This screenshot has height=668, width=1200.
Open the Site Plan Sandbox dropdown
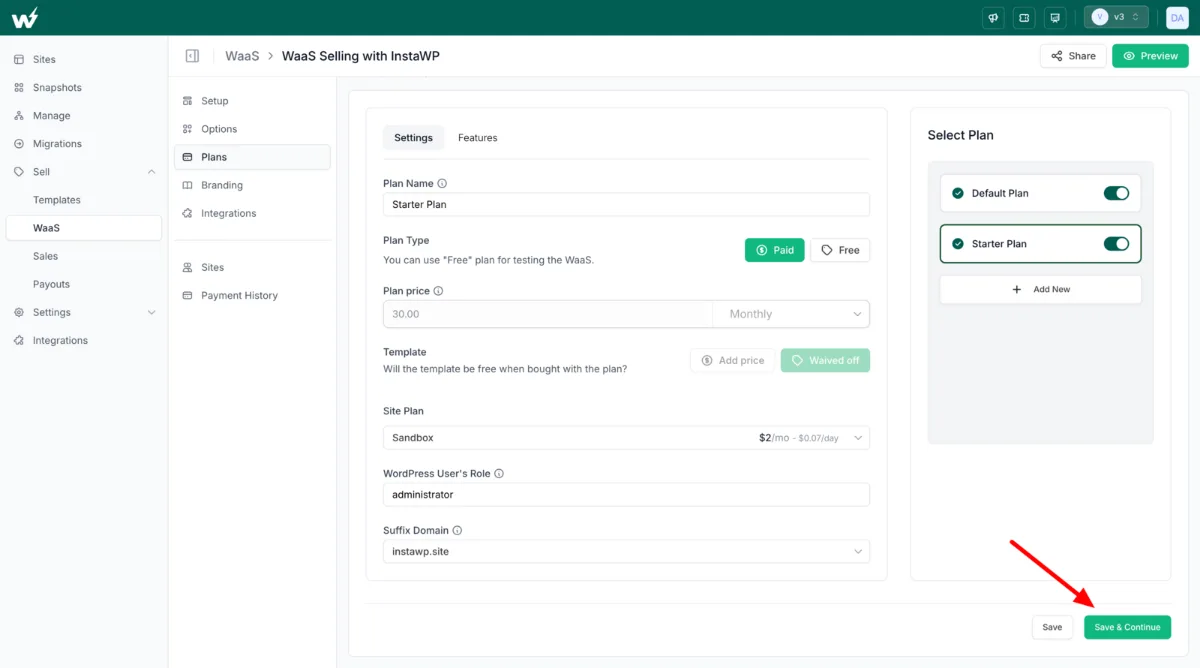click(626, 438)
